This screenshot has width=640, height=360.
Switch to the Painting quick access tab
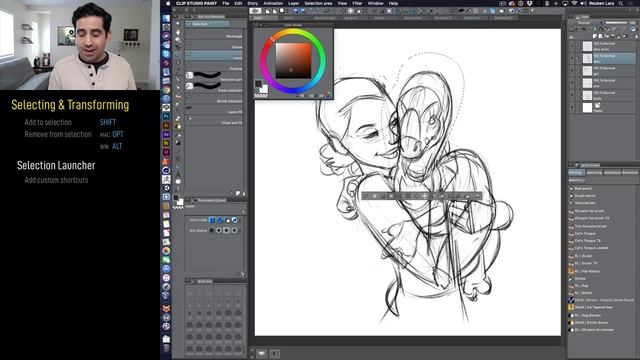(x=576, y=173)
